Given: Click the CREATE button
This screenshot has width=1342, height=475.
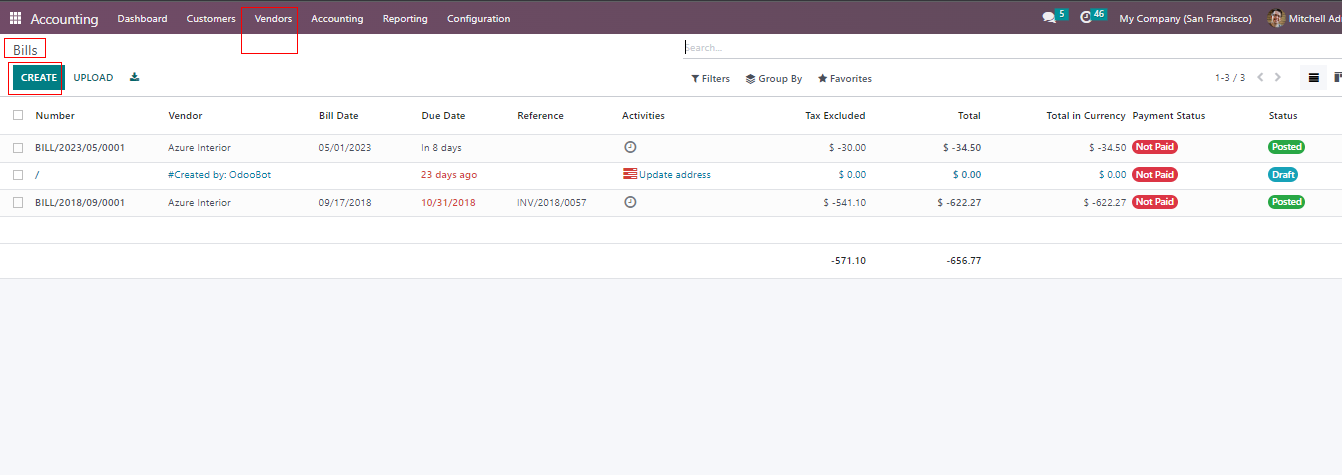Looking at the screenshot, I should click(39, 78).
